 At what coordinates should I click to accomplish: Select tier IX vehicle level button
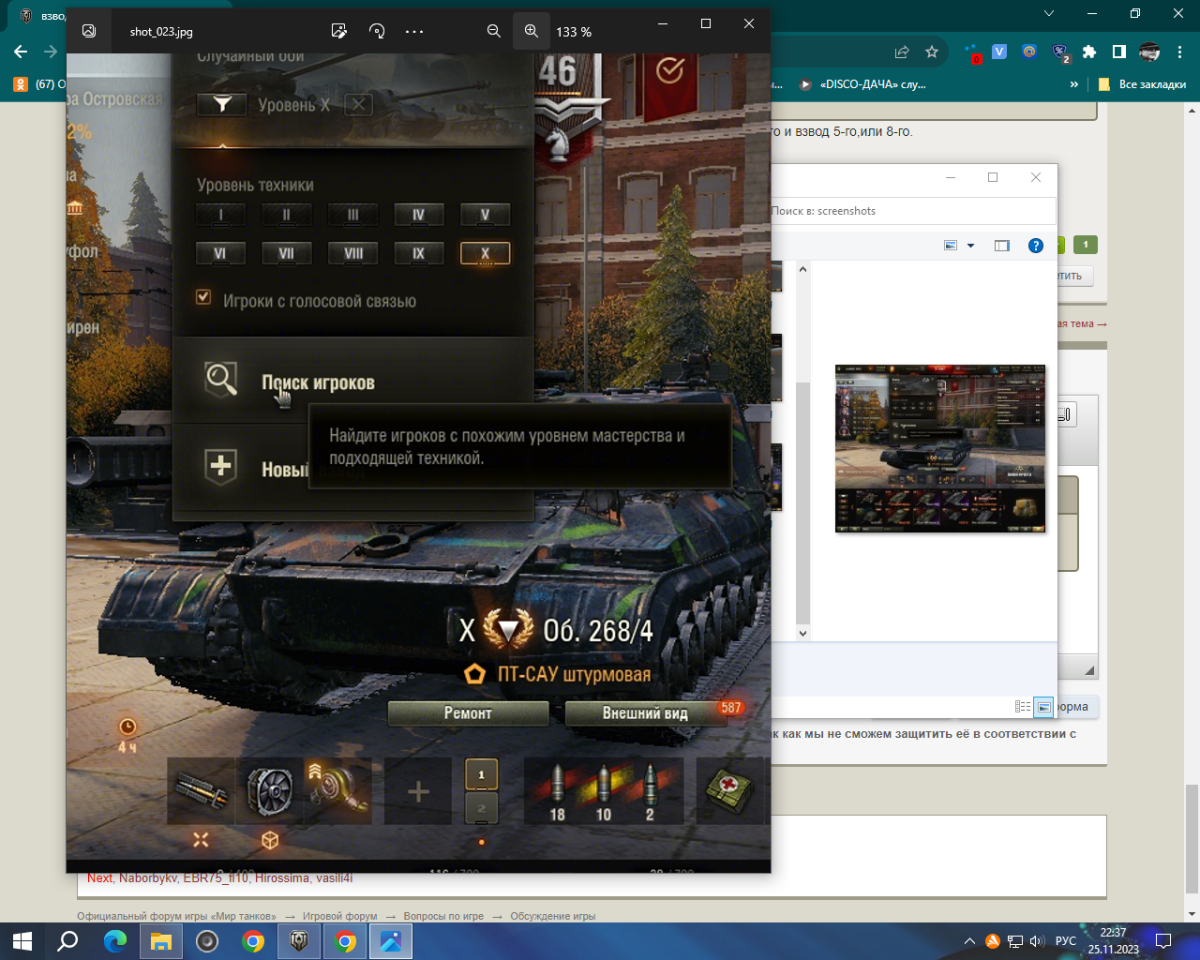419,254
